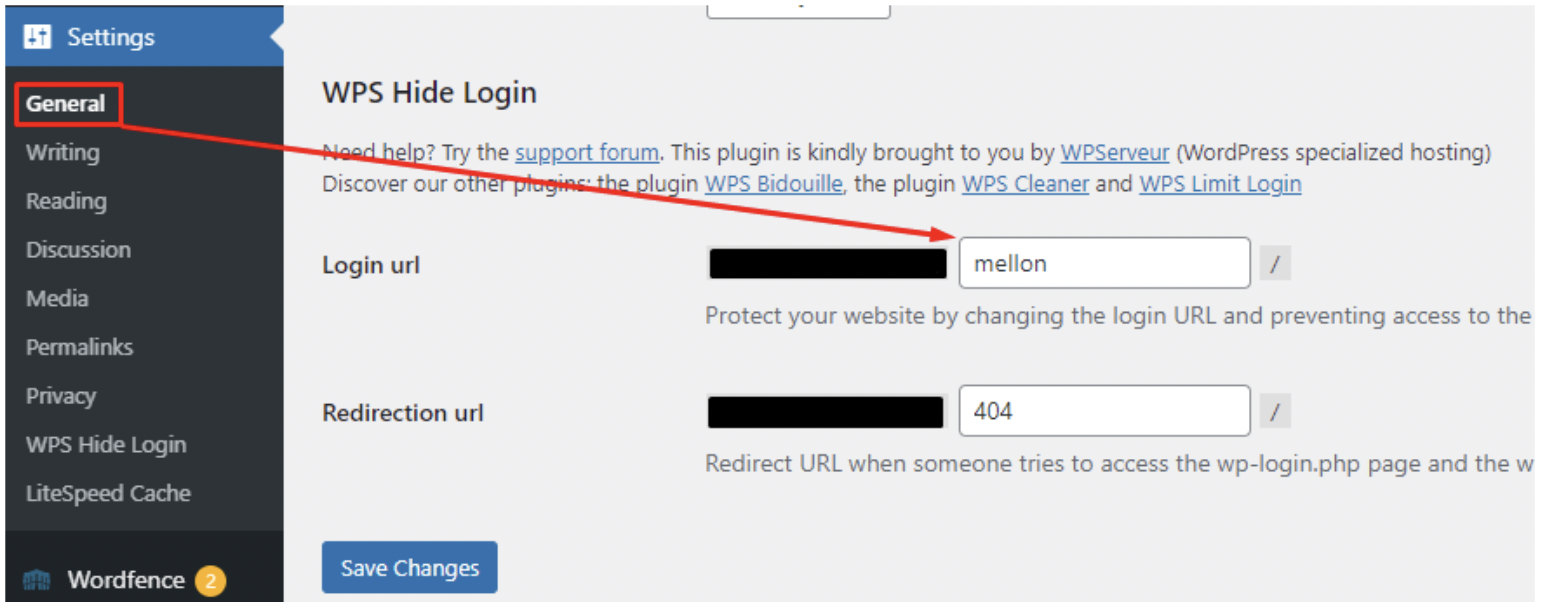The width and height of the screenshot is (1542, 608).
Task: Open LiteSpeed Cache settings
Action: point(108,494)
